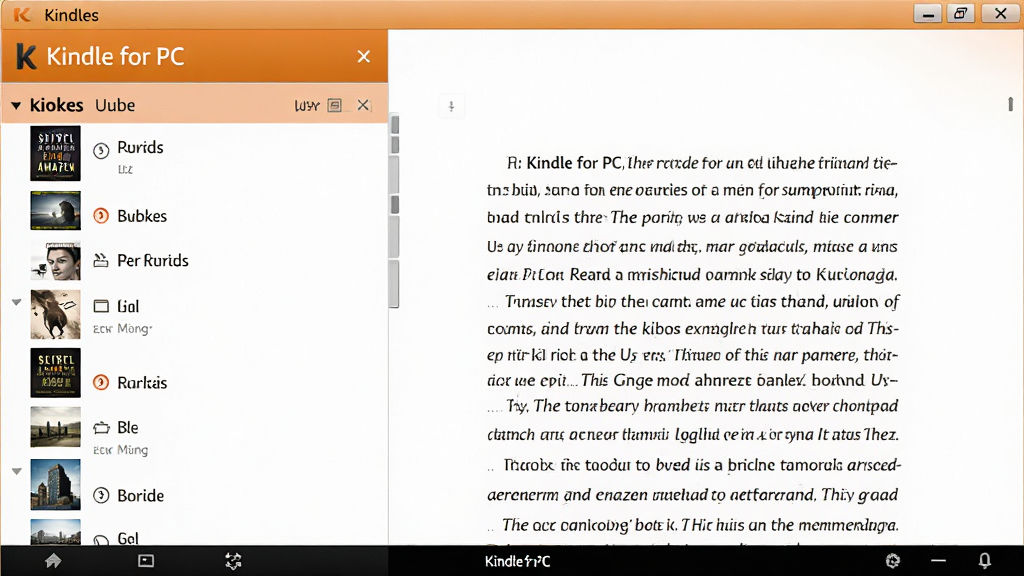The height and width of the screenshot is (576, 1024).
Task: Open the Rurids book cover thumbnail
Action: click(56, 153)
